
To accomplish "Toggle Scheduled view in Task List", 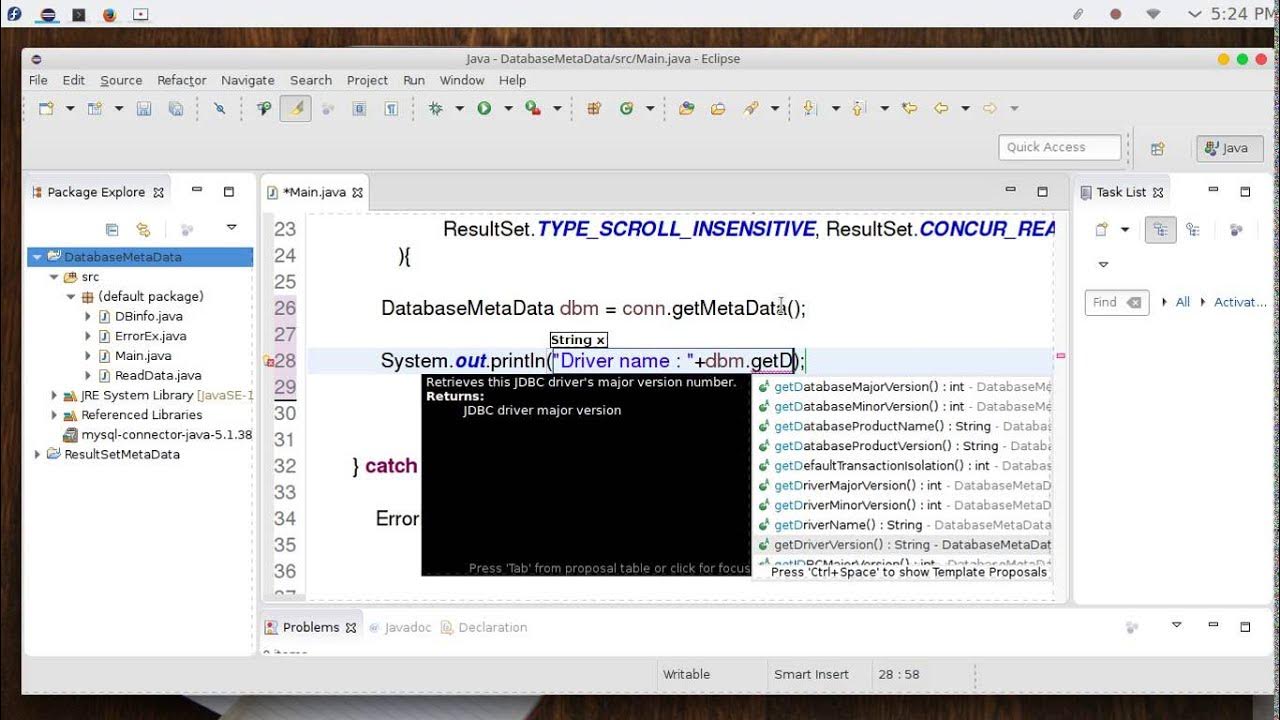I will tap(1192, 229).
